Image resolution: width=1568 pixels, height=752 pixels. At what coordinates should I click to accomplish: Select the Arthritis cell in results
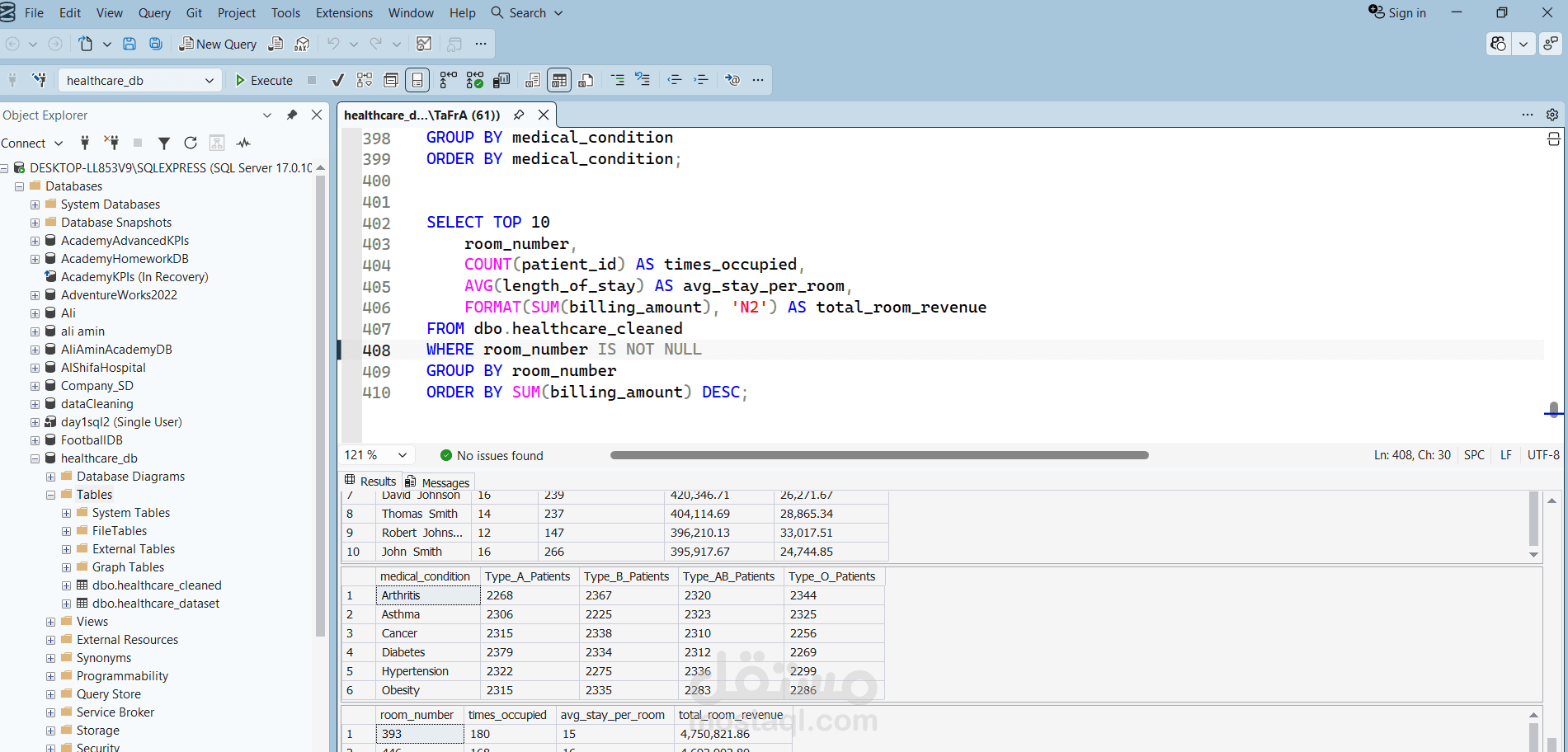[x=428, y=595]
